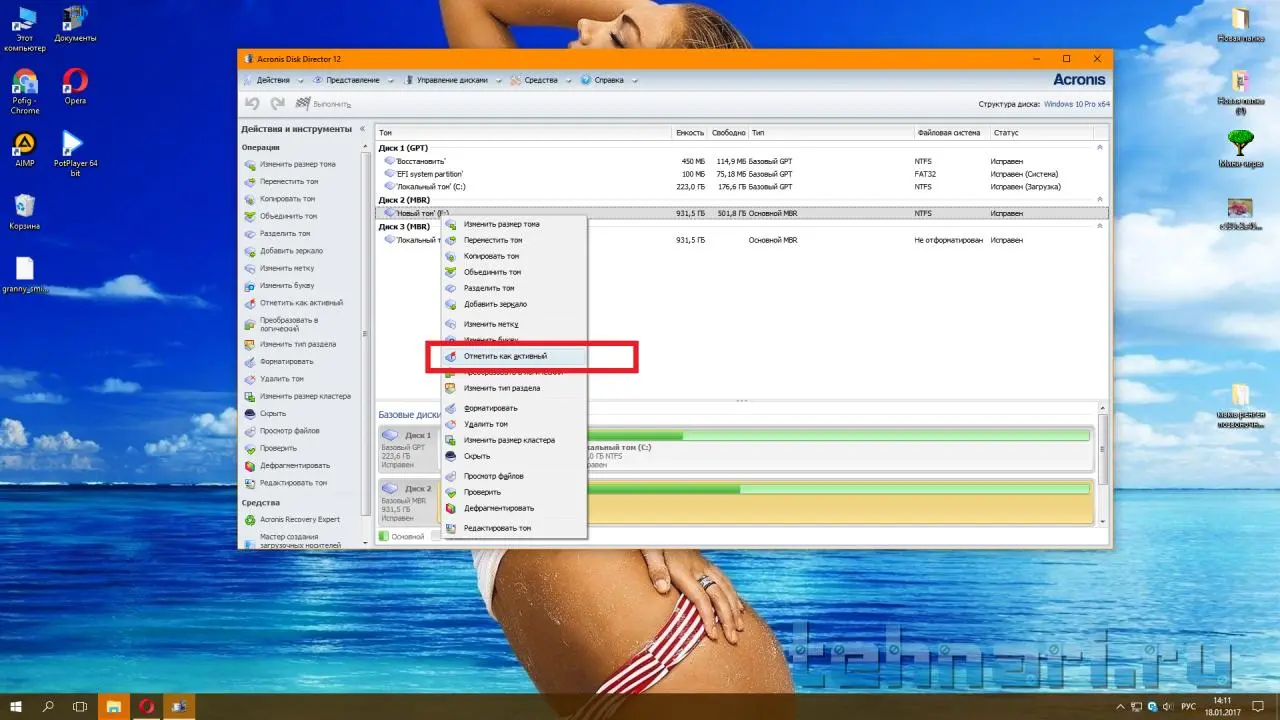Choose Отметить как активный in the context menu
Image resolution: width=1280 pixels, height=720 pixels.
click(514, 356)
